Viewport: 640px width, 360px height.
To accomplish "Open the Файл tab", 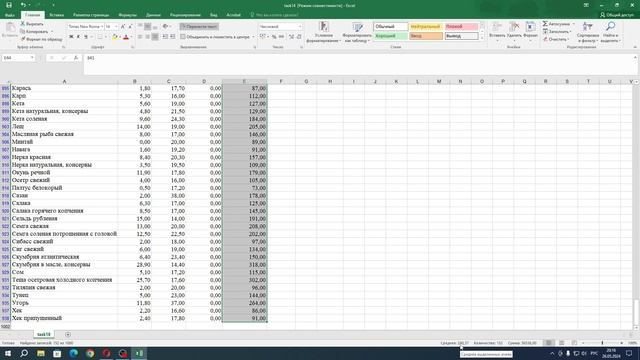I will click(10, 15).
